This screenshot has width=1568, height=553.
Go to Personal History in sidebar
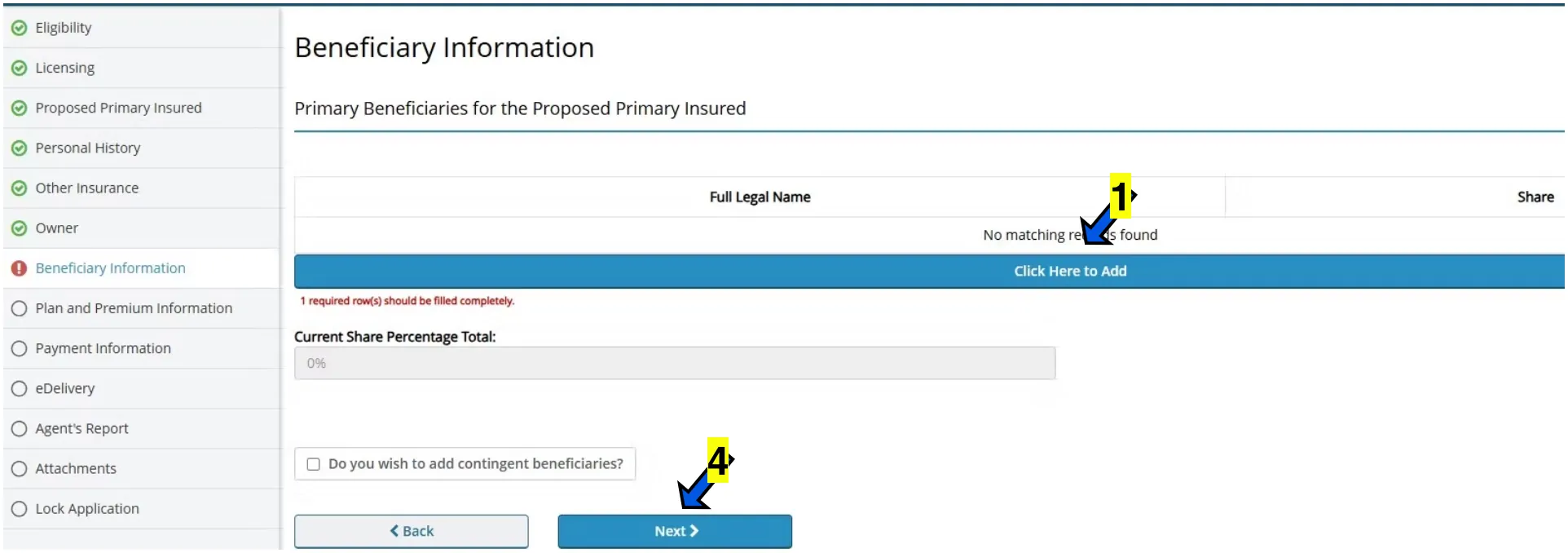[88, 148]
